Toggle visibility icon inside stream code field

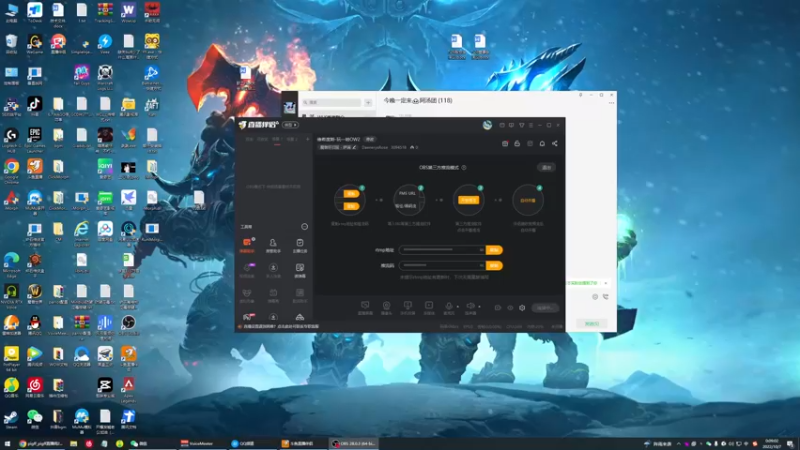(x=481, y=266)
